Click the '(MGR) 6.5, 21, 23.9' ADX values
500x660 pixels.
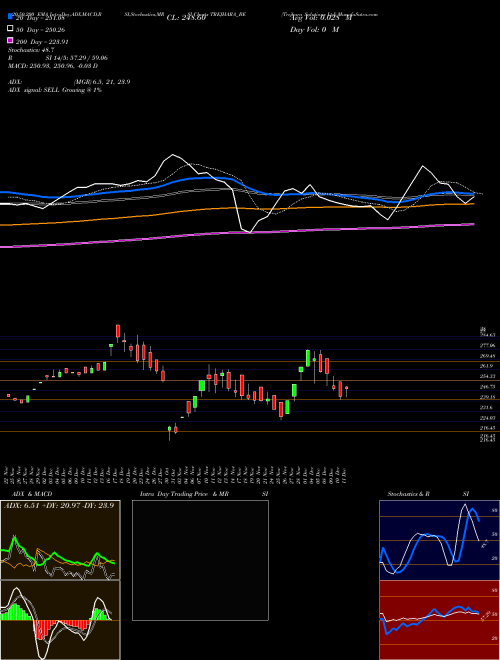(102, 82)
